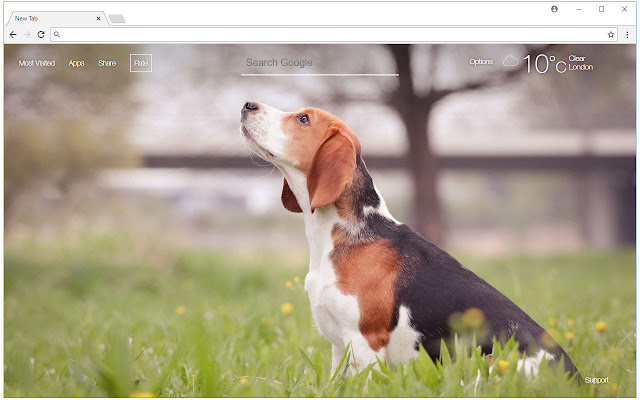Open the Options link
Viewport: 640px width, 400px height.
[x=481, y=62]
